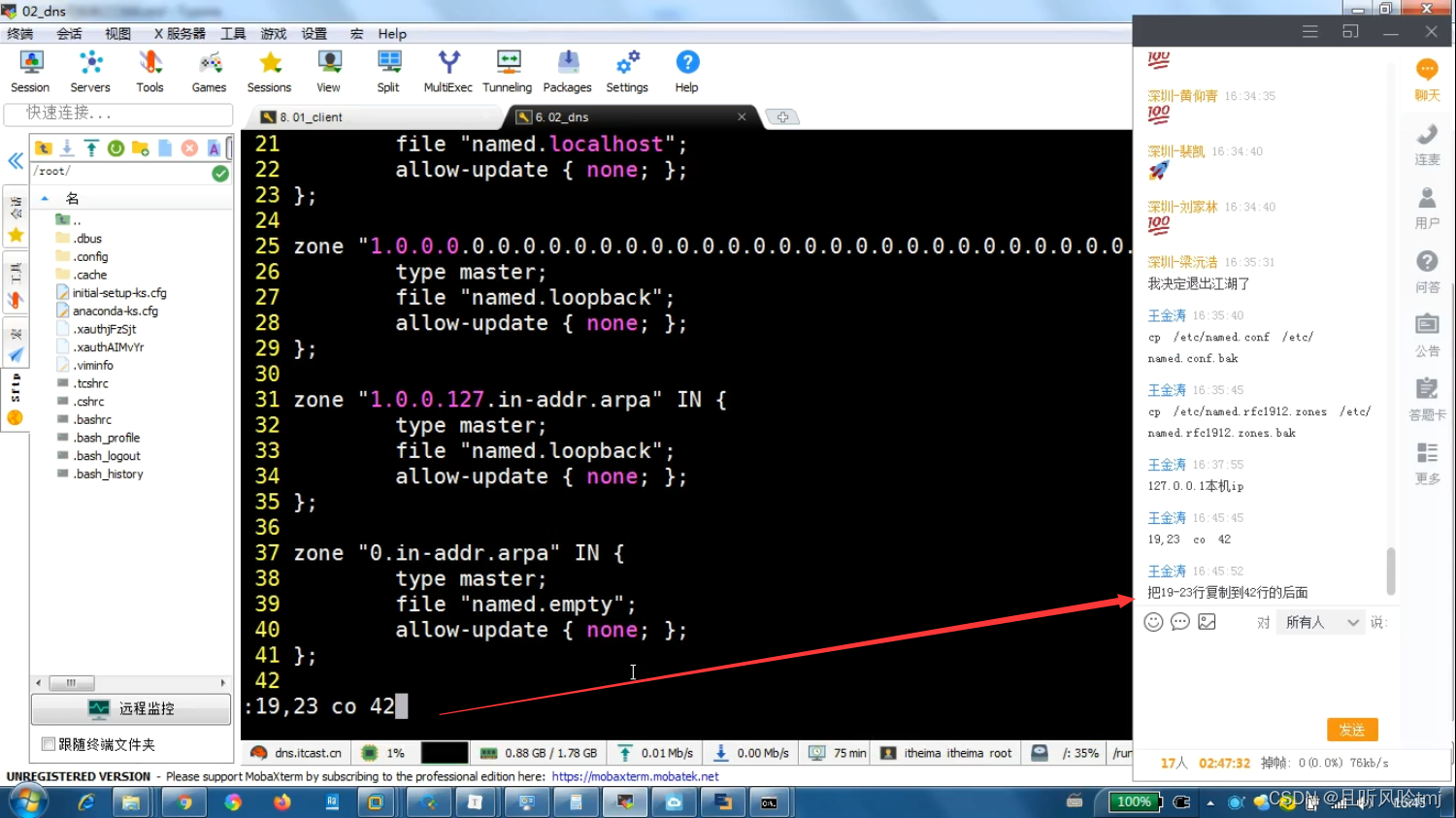The width and height of the screenshot is (1456, 818).
Task: Open the 会话 menu
Action: coord(69,34)
